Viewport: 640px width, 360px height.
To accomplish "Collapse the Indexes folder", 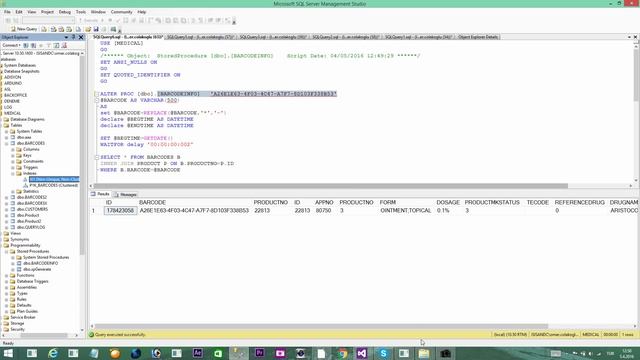I will [x=13, y=173].
